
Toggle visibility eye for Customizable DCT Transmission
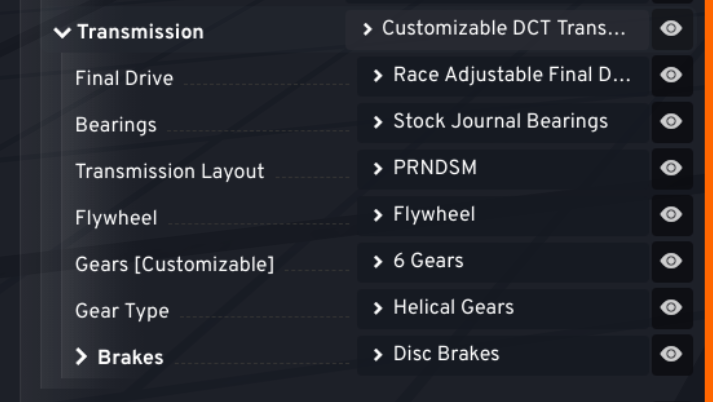[672, 29]
